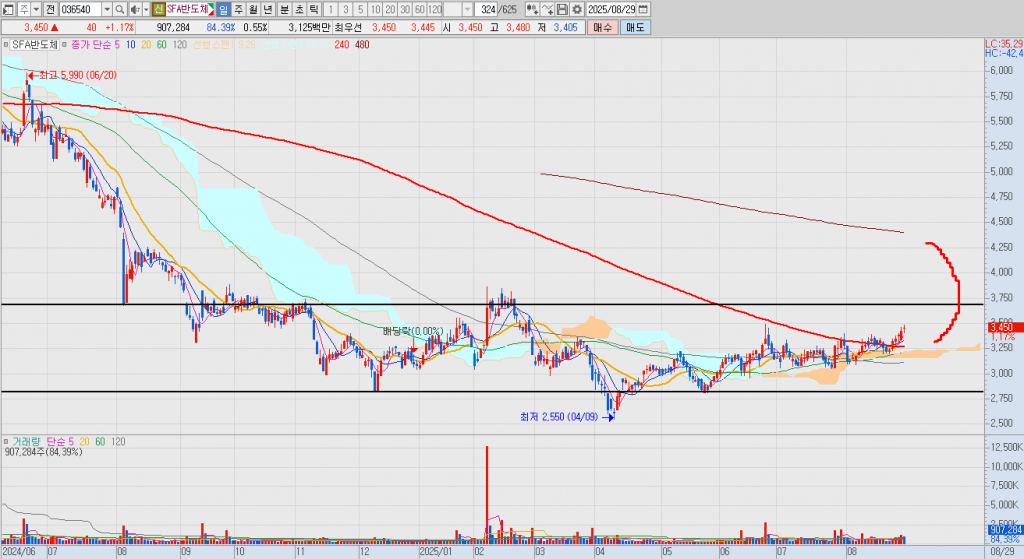
Task: Click the 거래량 volume panel square marker
Action: coord(5,440)
